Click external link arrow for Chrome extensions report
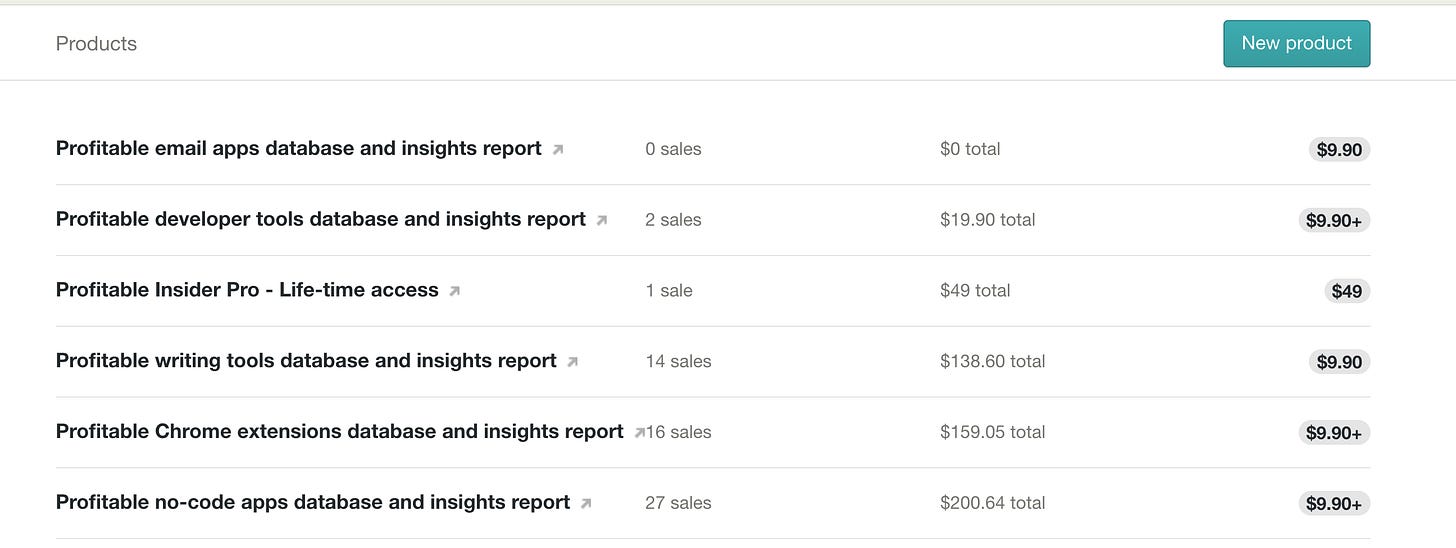The height and width of the screenshot is (548, 1456). [x=639, y=433]
